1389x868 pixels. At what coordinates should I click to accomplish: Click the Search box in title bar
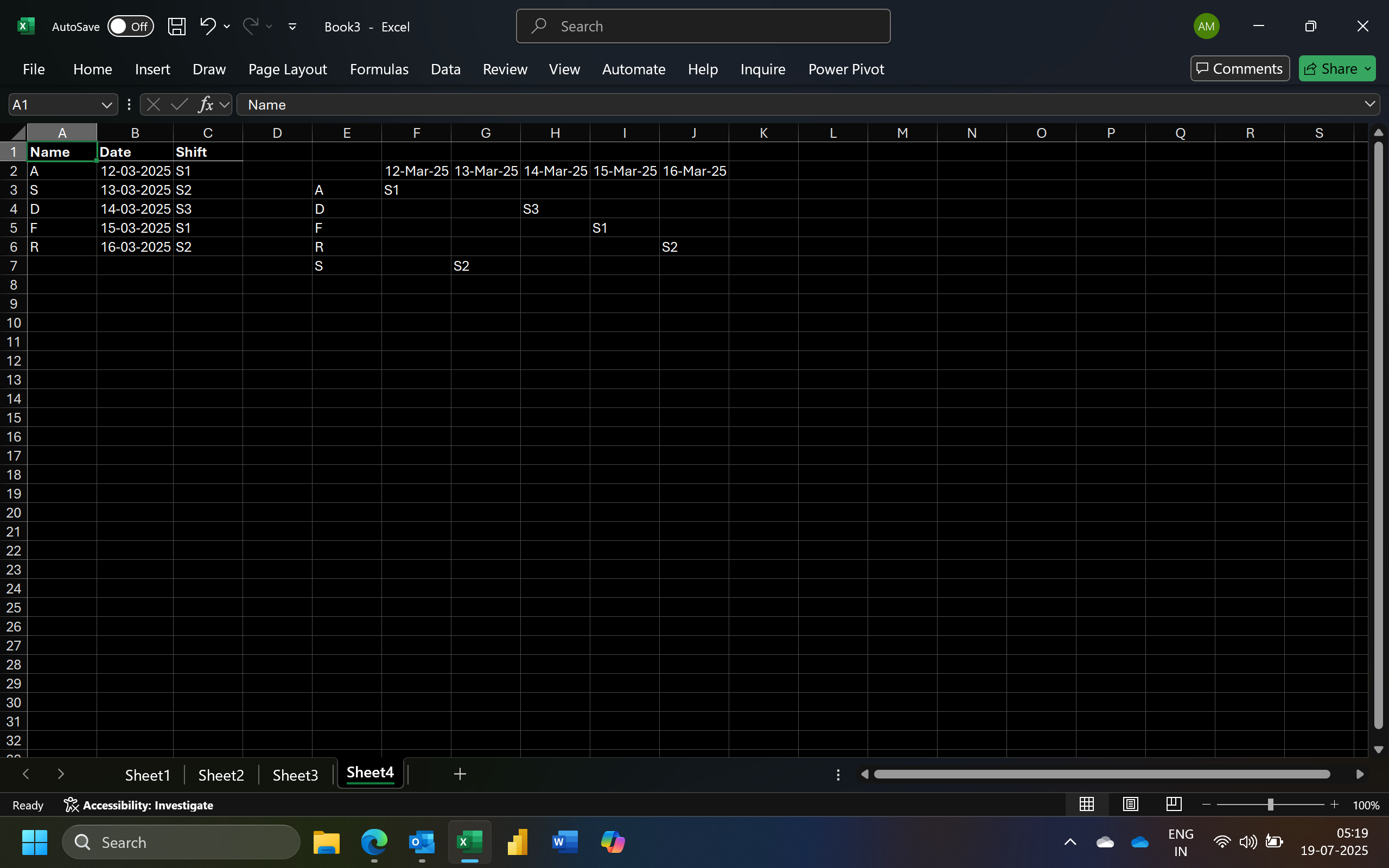coord(703,27)
